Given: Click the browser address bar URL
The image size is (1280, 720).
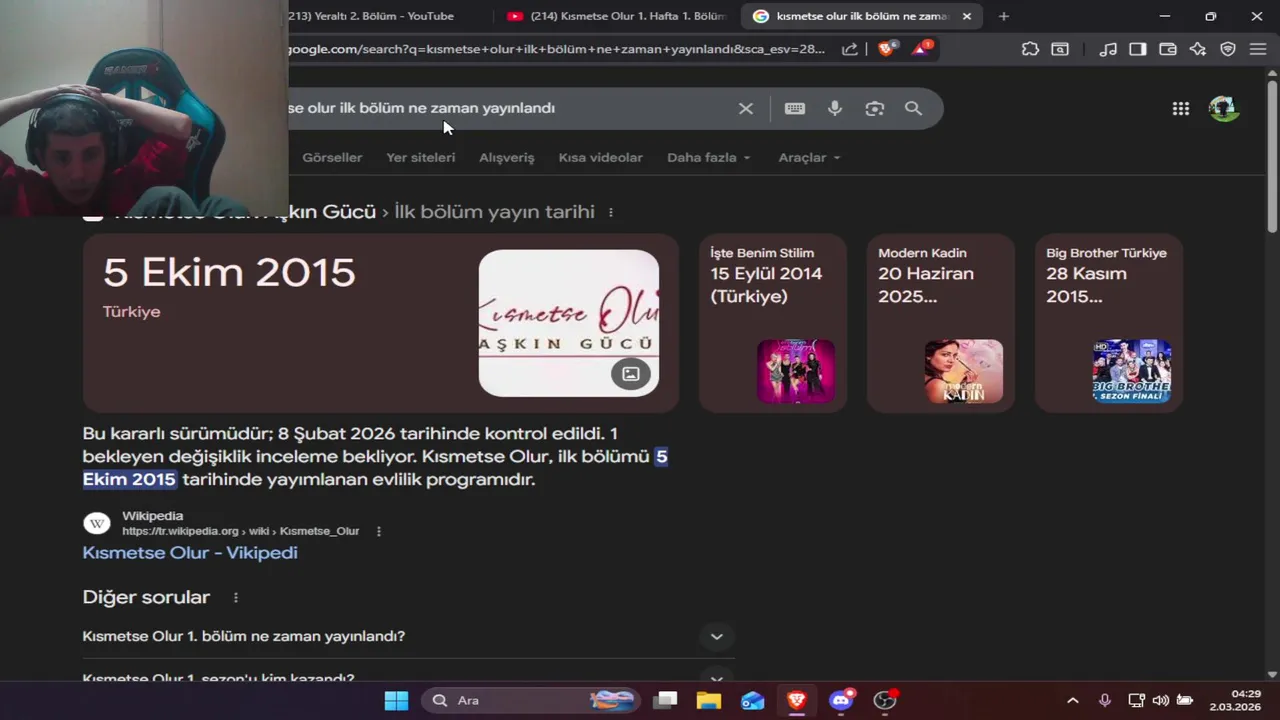Looking at the screenshot, I should 557,49.
